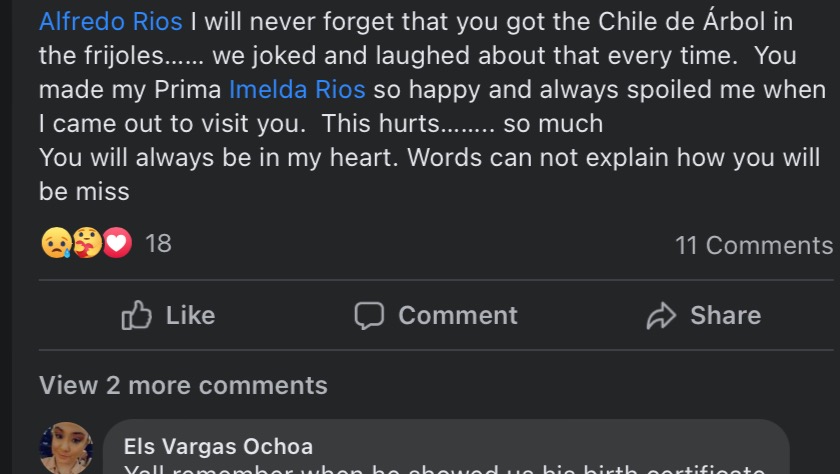Expand View 2 more comments
Screen dimensions: 840x474
coord(183,385)
